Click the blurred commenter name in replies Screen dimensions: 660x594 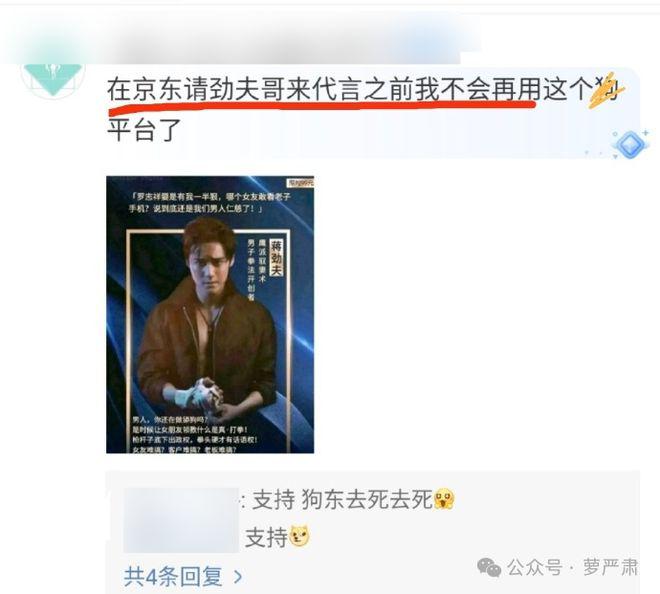[x=181, y=520]
